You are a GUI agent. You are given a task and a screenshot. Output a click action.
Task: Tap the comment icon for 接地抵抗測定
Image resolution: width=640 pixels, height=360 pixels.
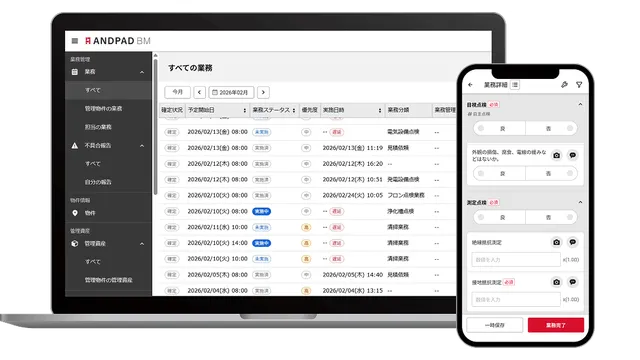click(x=573, y=282)
